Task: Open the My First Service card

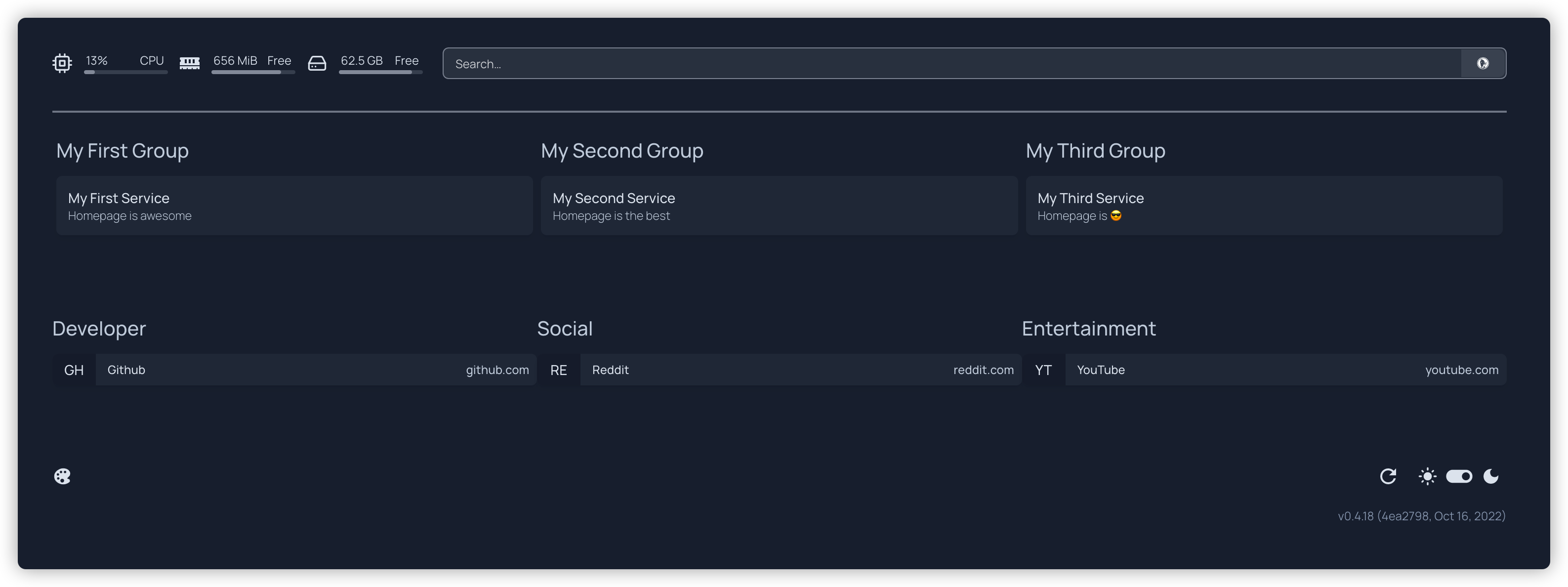Action: (x=294, y=206)
